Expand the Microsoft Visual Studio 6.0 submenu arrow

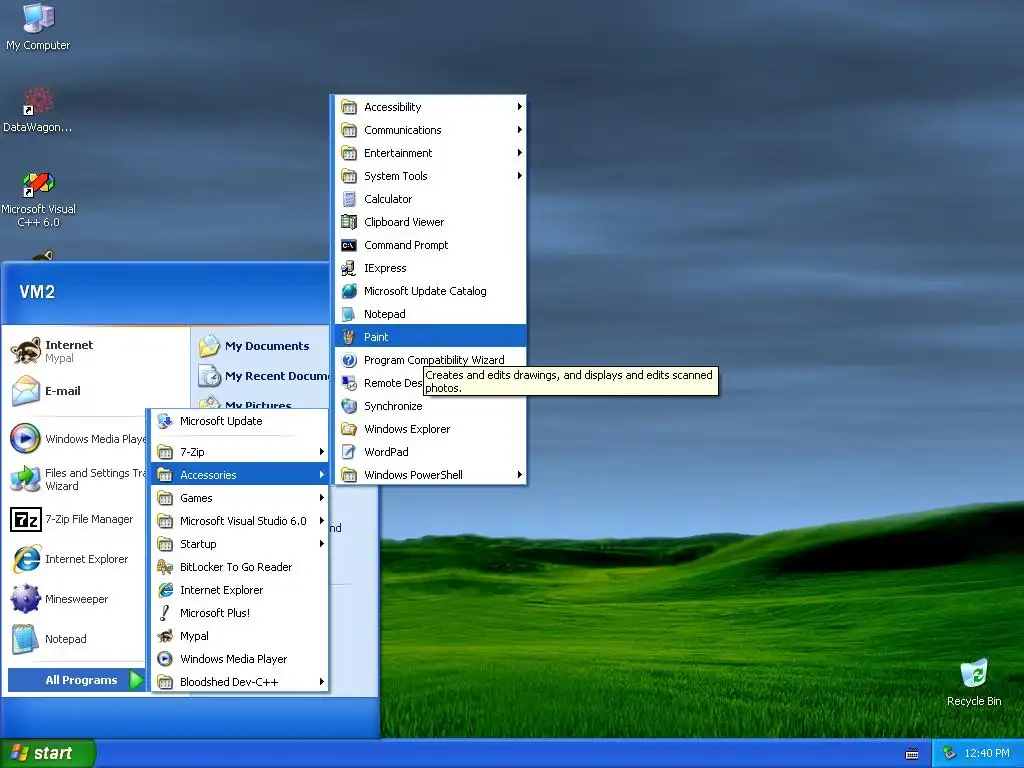(321, 520)
